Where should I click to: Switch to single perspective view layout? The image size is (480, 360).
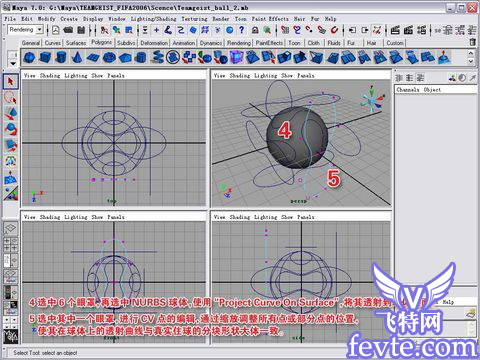[x=11, y=228]
